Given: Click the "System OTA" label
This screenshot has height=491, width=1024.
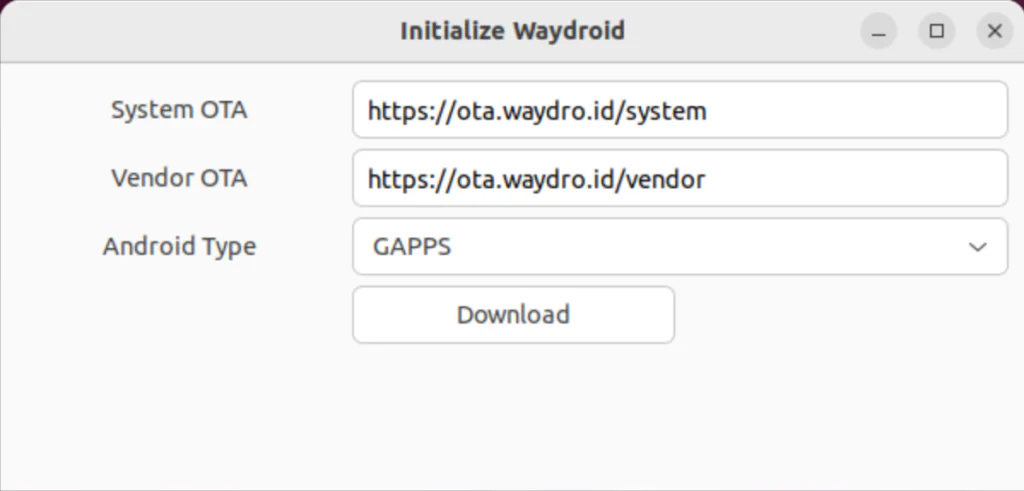Looking at the screenshot, I should click(x=179, y=110).
